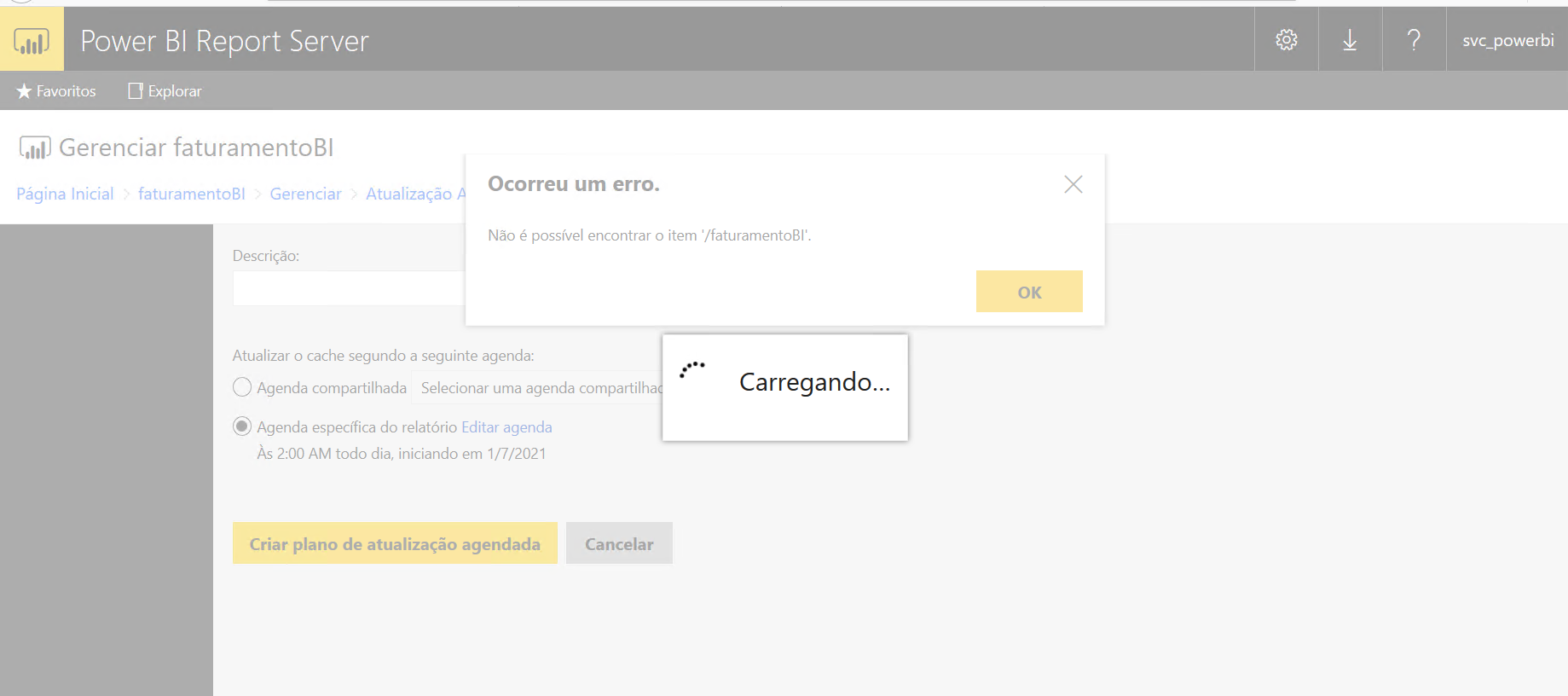Open the download arrow menu
Viewport: 1568px width, 696px height.
click(x=1350, y=39)
